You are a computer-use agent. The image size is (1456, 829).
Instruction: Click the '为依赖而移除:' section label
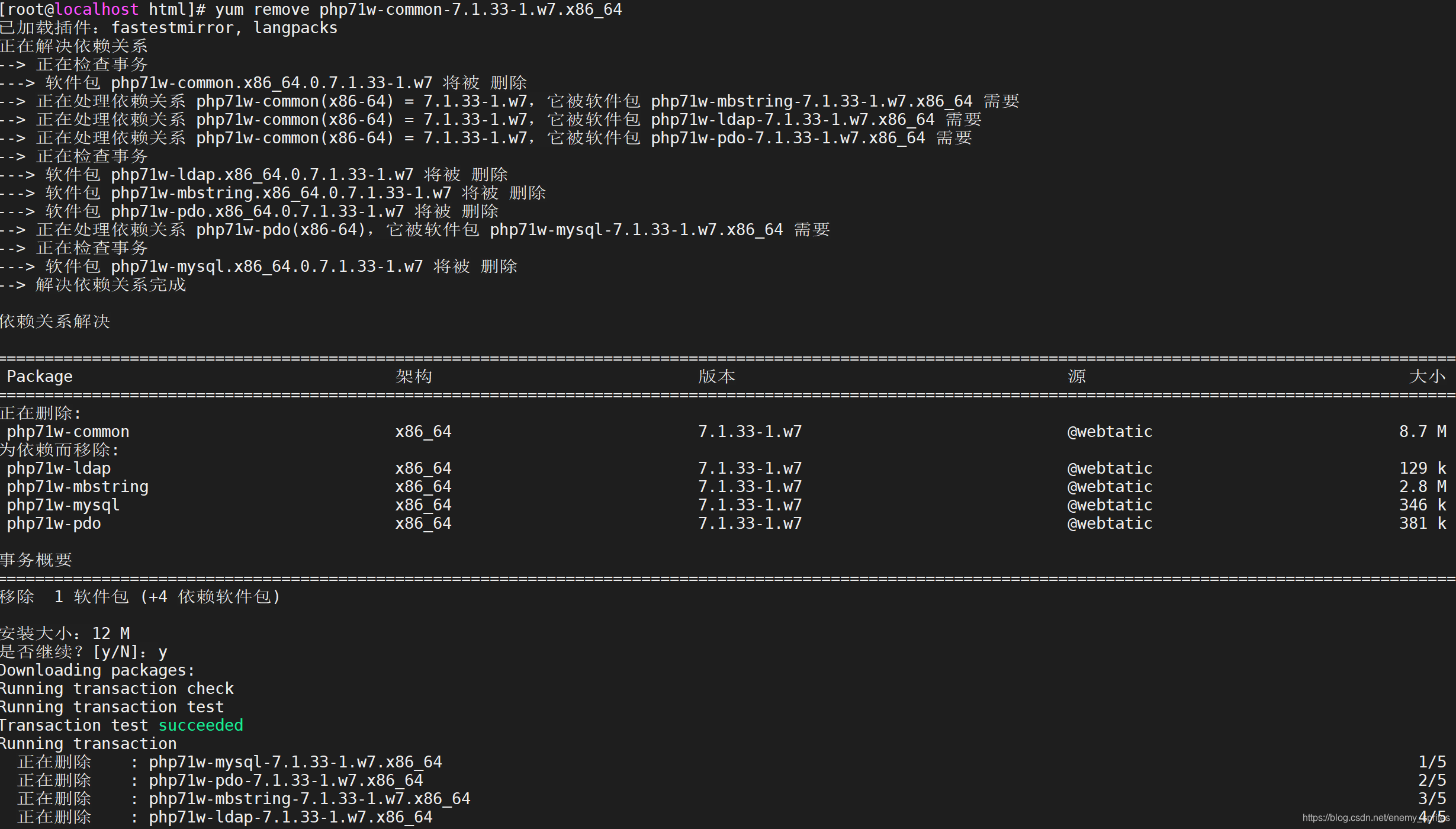[x=59, y=450]
